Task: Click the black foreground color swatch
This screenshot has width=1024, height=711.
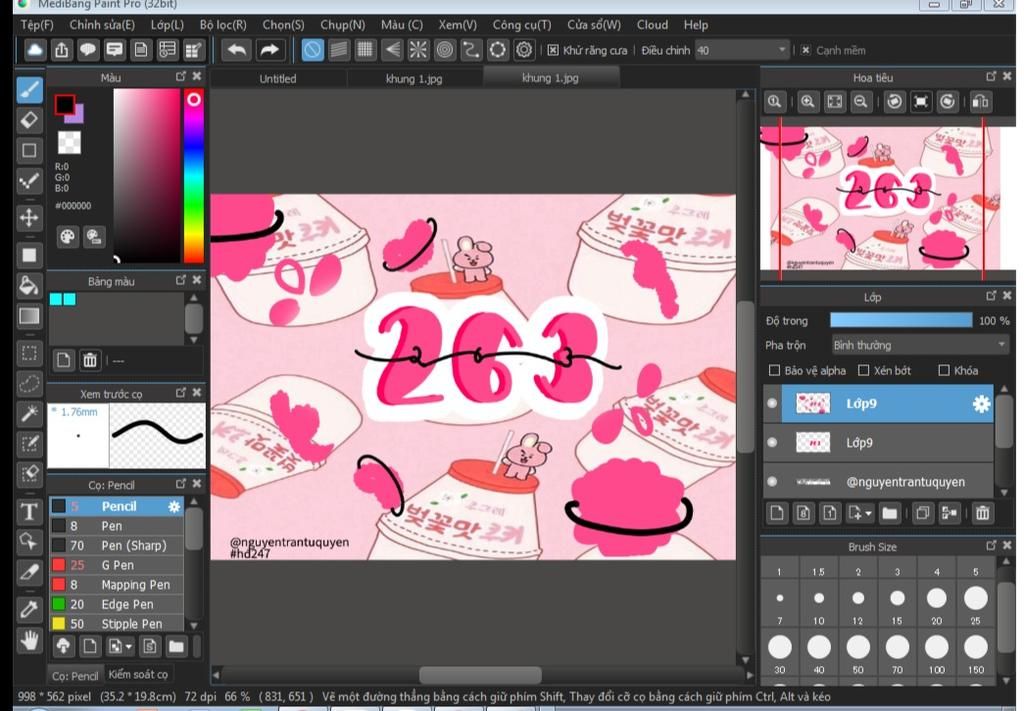Action: (x=64, y=104)
